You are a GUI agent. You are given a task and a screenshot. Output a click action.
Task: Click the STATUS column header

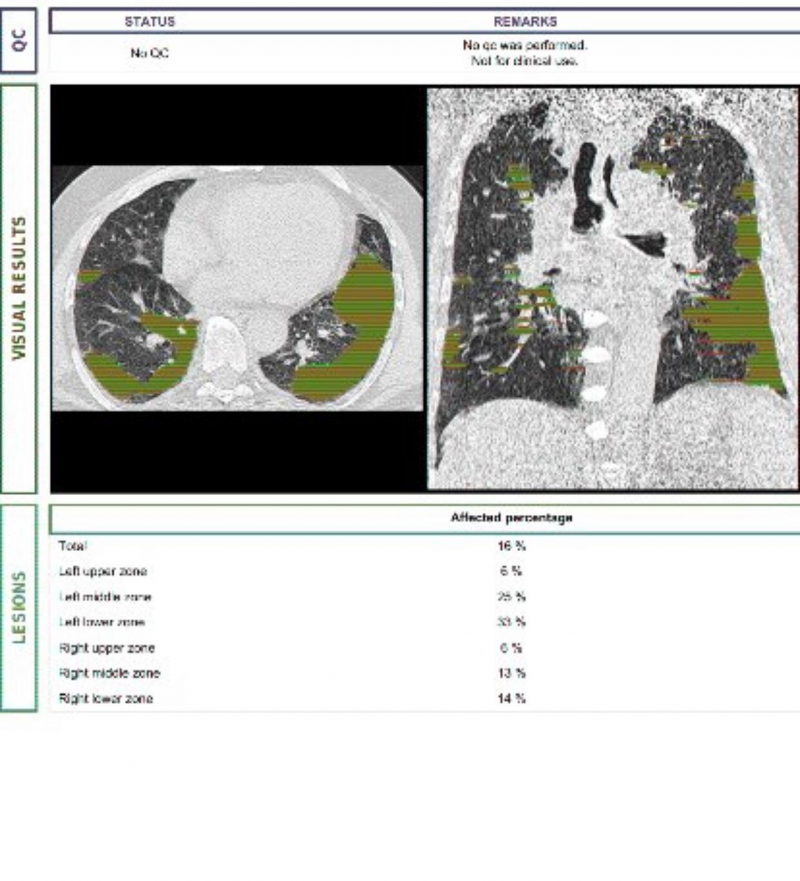coord(150,22)
